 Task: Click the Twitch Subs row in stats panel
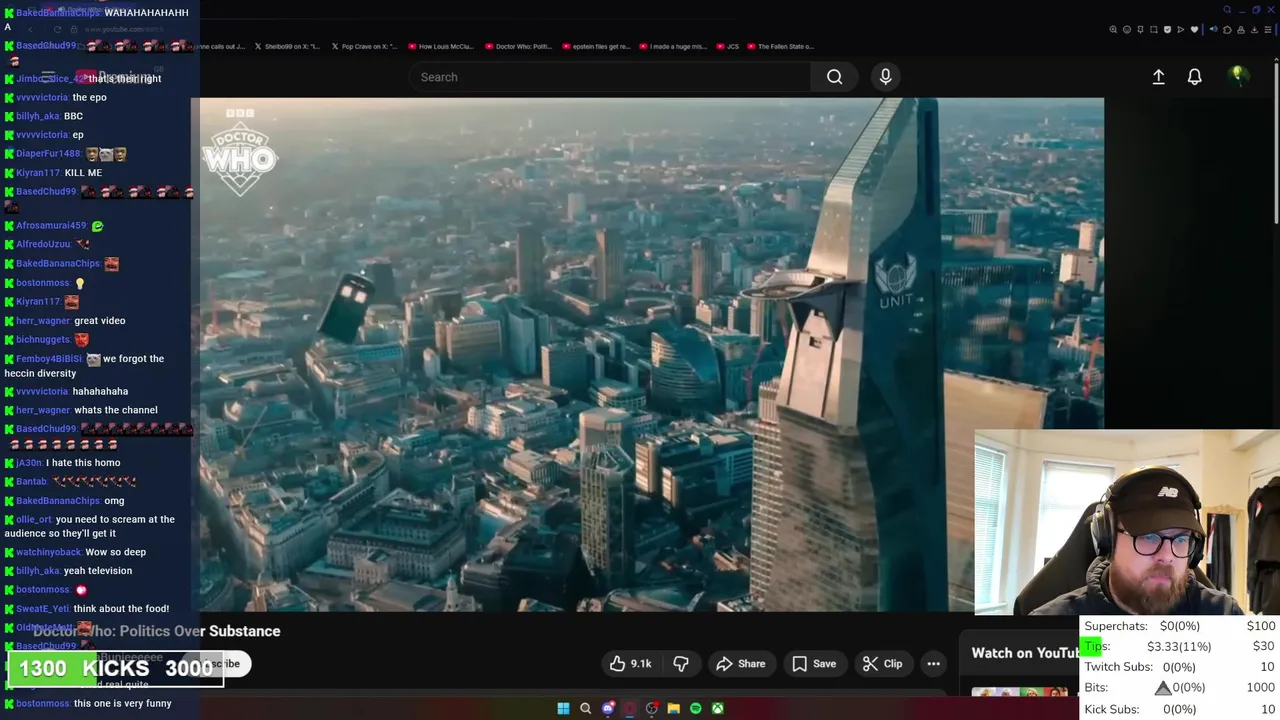pyautogui.click(x=1179, y=667)
